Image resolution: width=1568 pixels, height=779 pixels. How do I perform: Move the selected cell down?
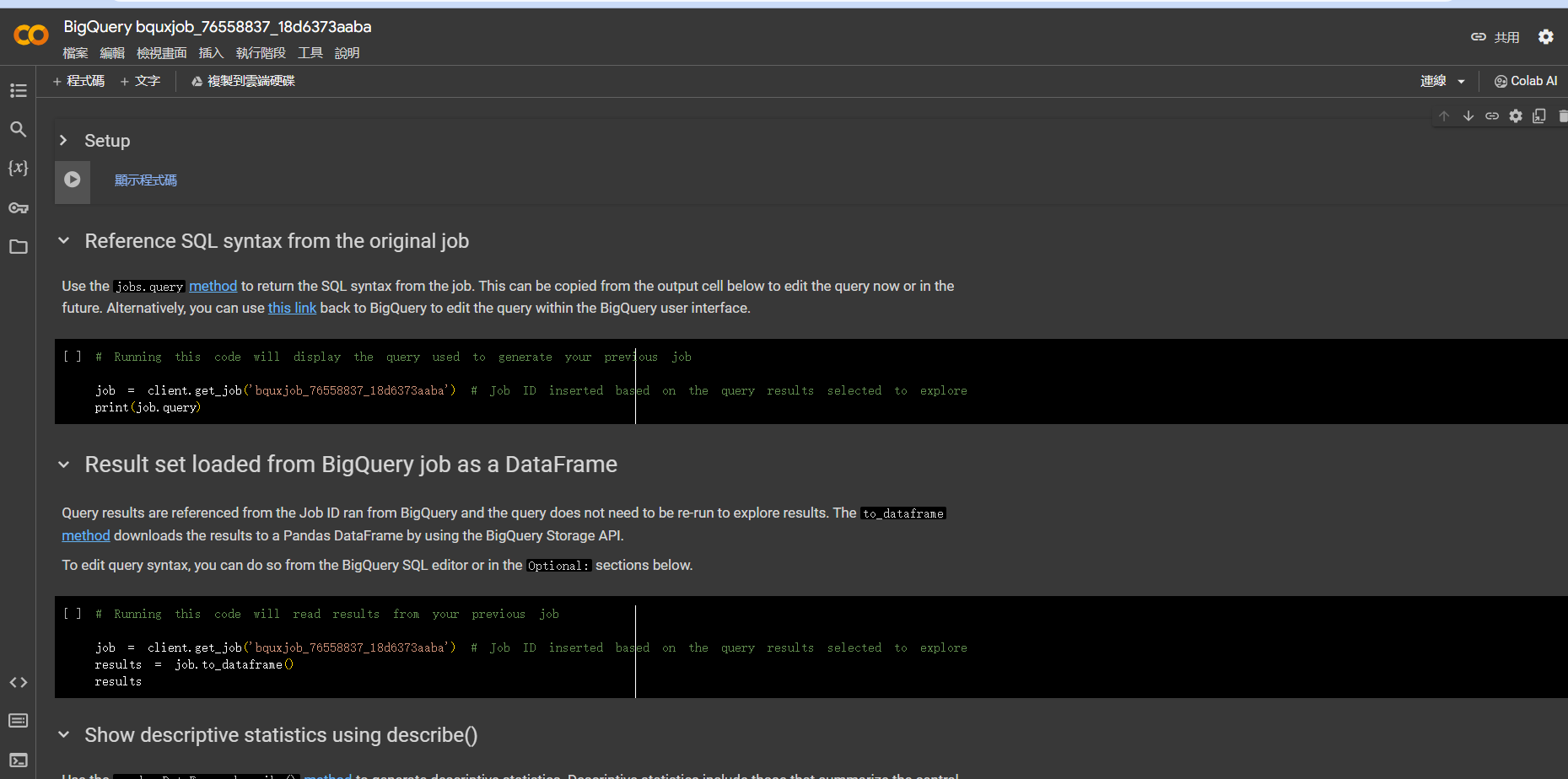coord(1468,116)
